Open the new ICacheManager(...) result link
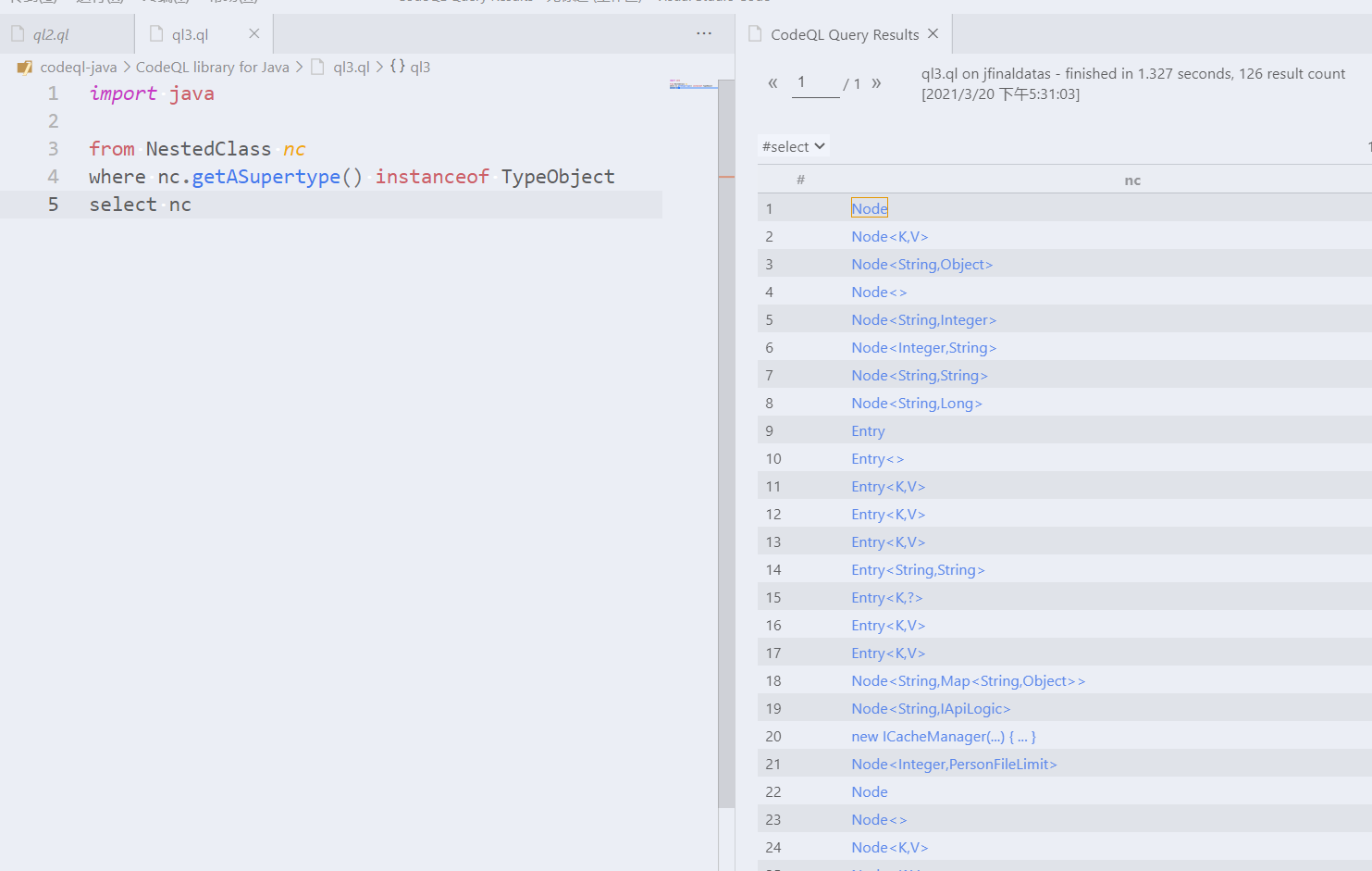This screenshot has width=1372, height=871. (944, 737)
